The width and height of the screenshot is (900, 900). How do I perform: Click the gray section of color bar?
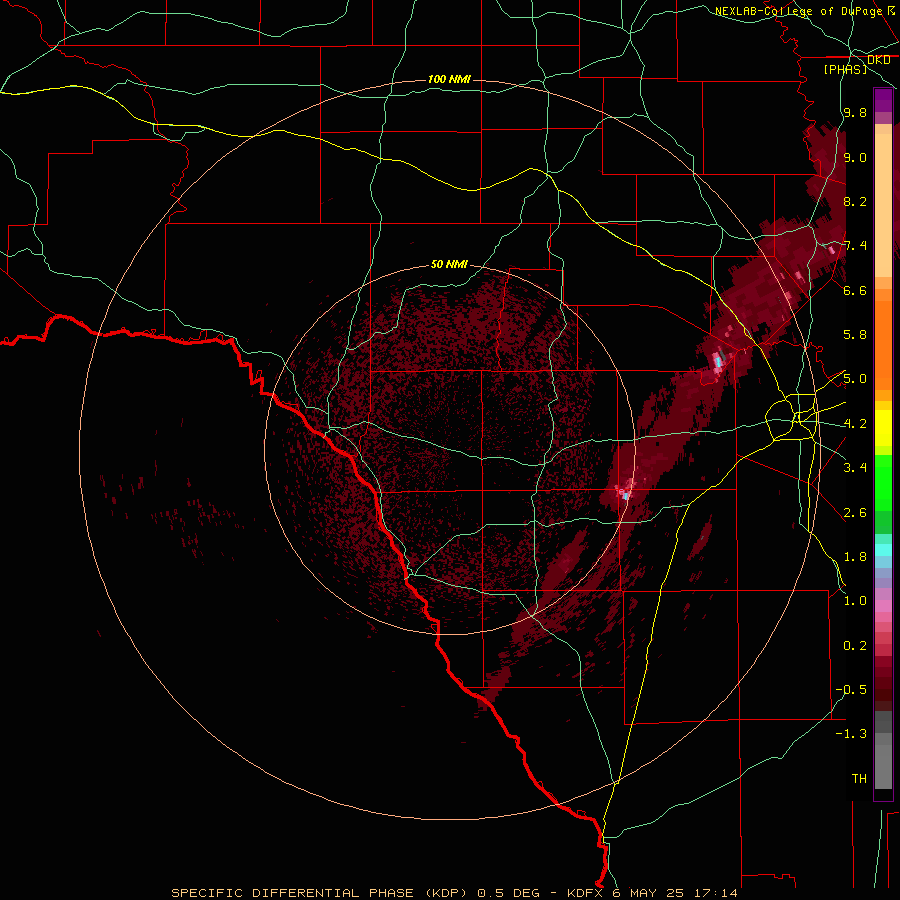883,749
